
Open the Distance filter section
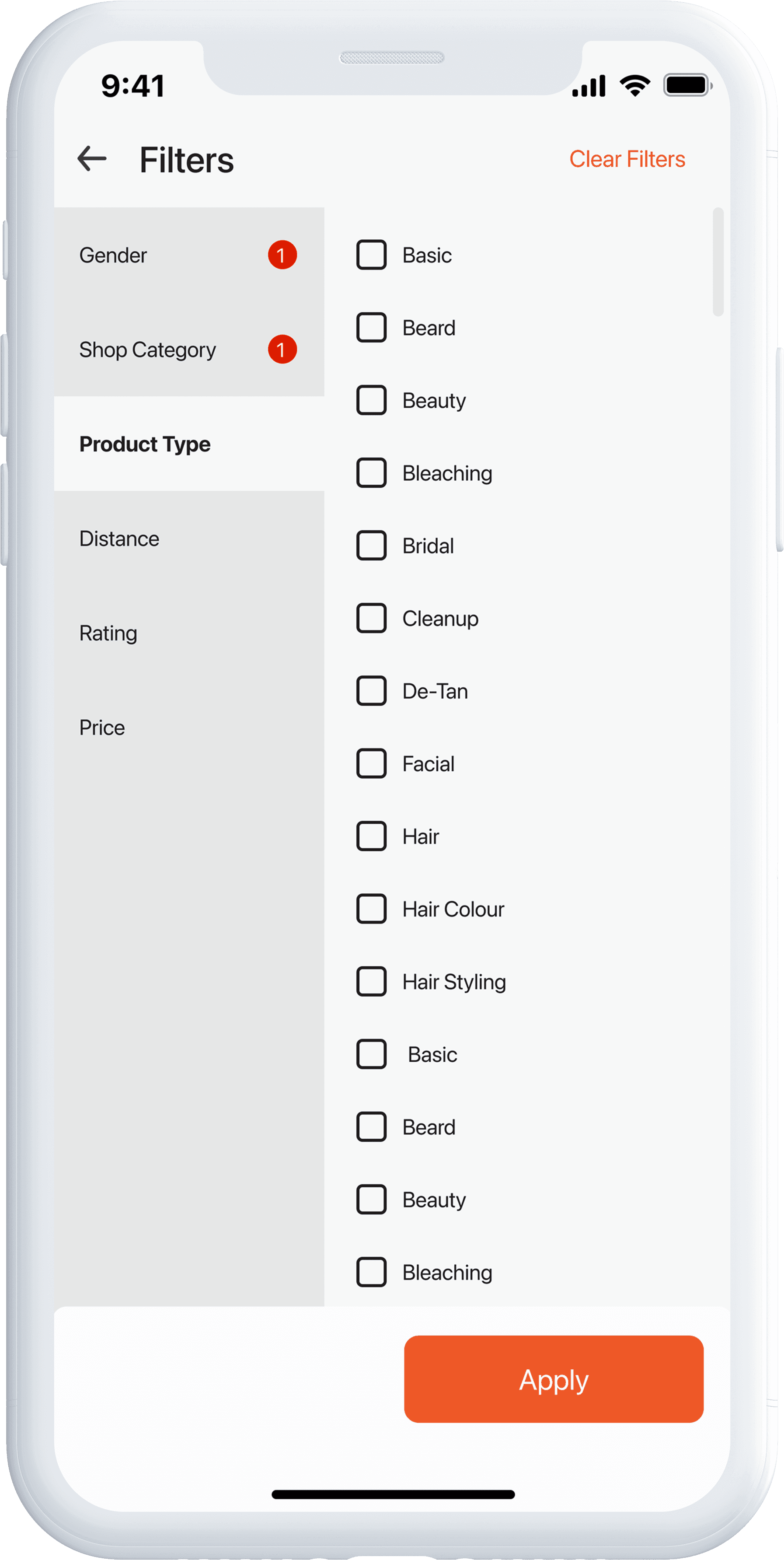point(119,539)
